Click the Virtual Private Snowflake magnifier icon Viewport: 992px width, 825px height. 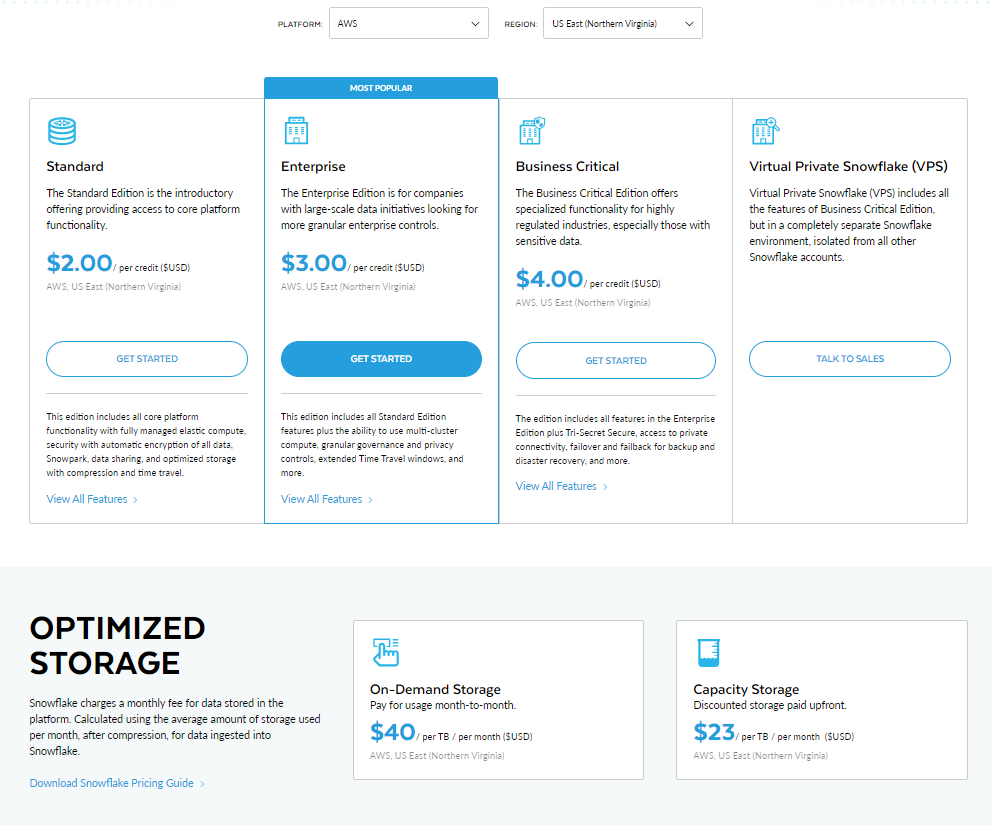tap(764, 130)
